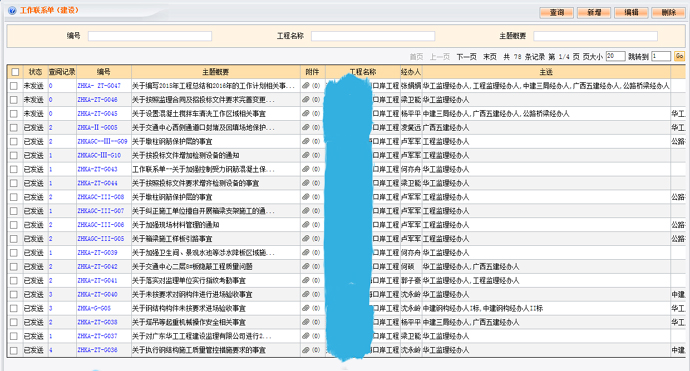Select checkbox for row ZHKA-ZT-G038
The height and width of the screenshot is (371, 690).
tap(14, 322)
